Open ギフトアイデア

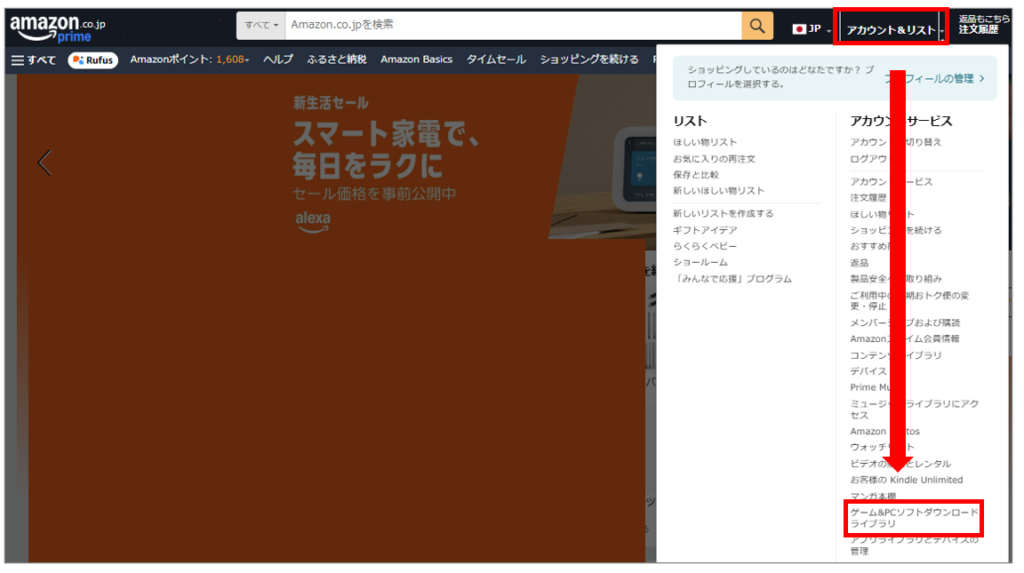pyautogui.click(x=705, y=230)
